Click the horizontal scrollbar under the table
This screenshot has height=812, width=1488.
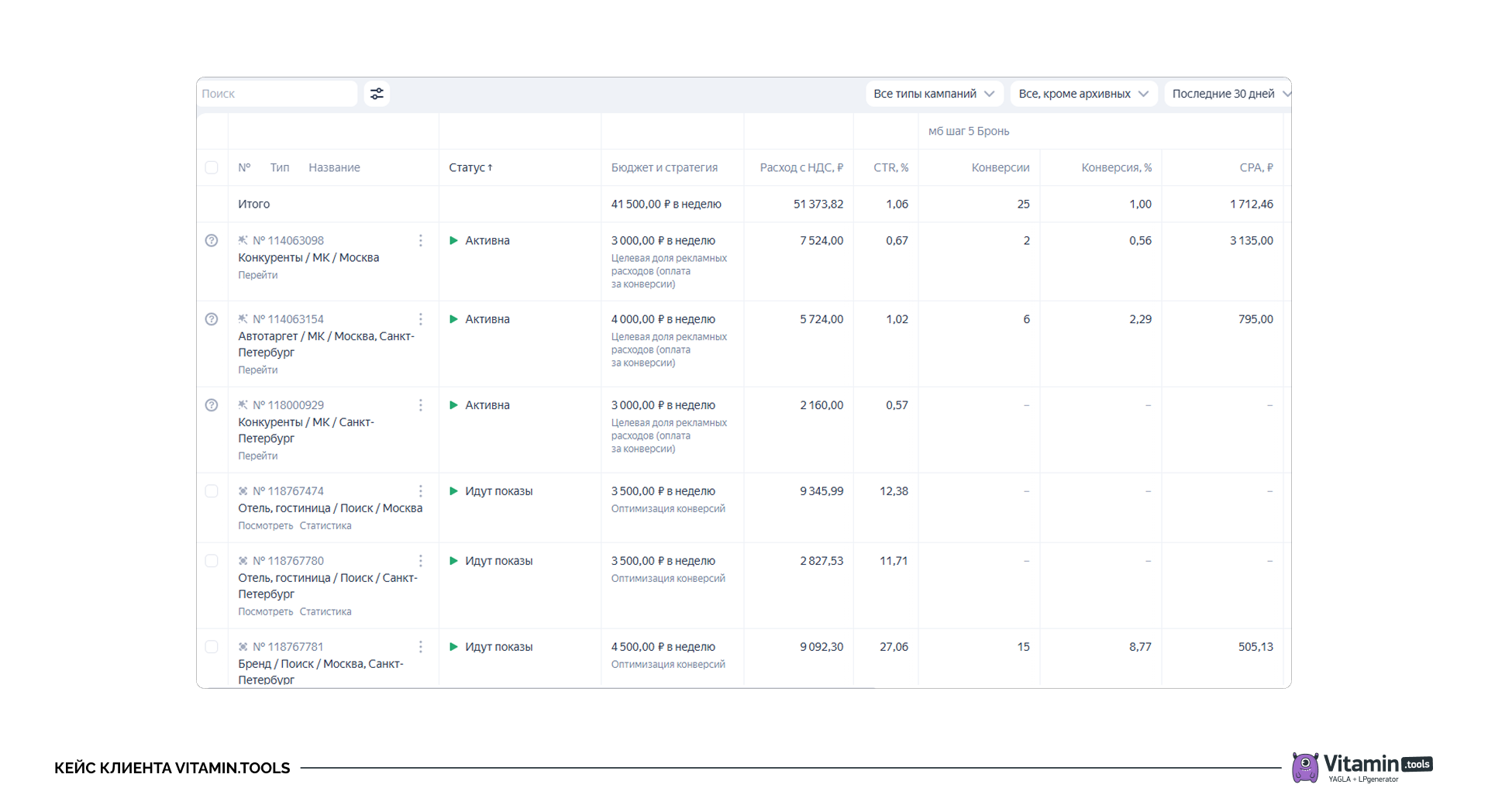pos(542,686)
